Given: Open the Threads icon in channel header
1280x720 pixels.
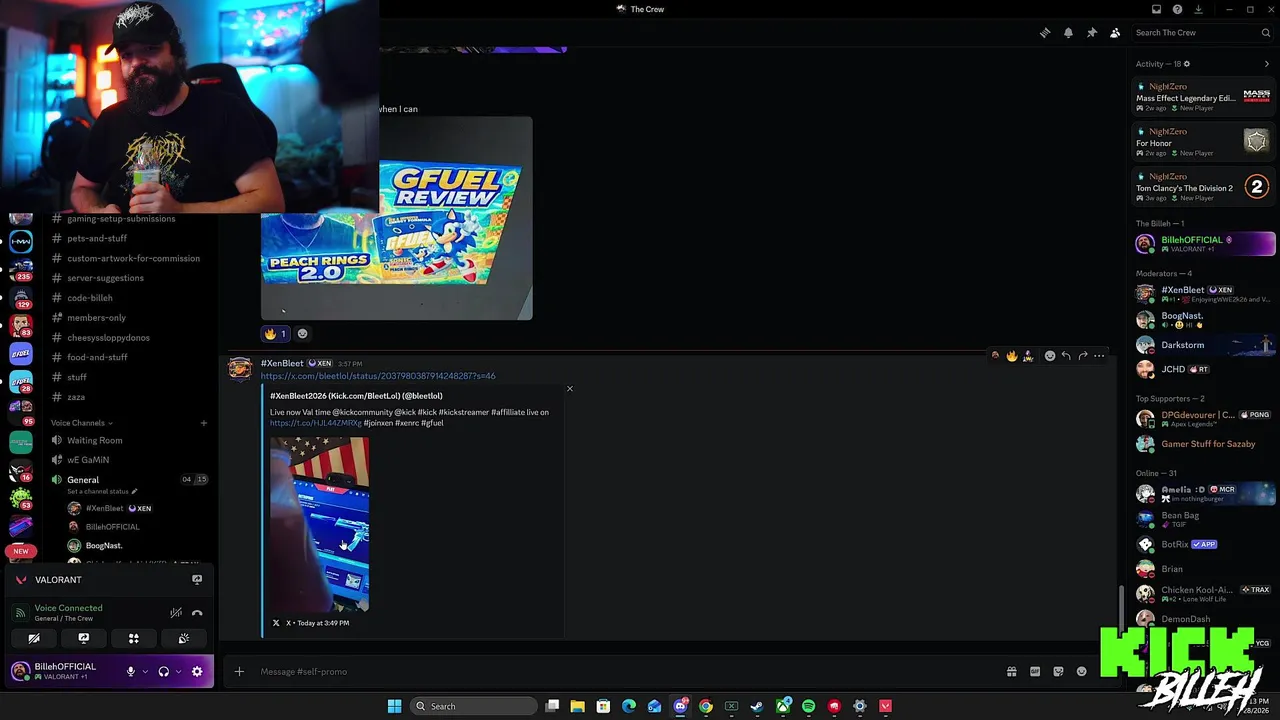Looking at the screenshot, I should click(x=1045, y=33).
